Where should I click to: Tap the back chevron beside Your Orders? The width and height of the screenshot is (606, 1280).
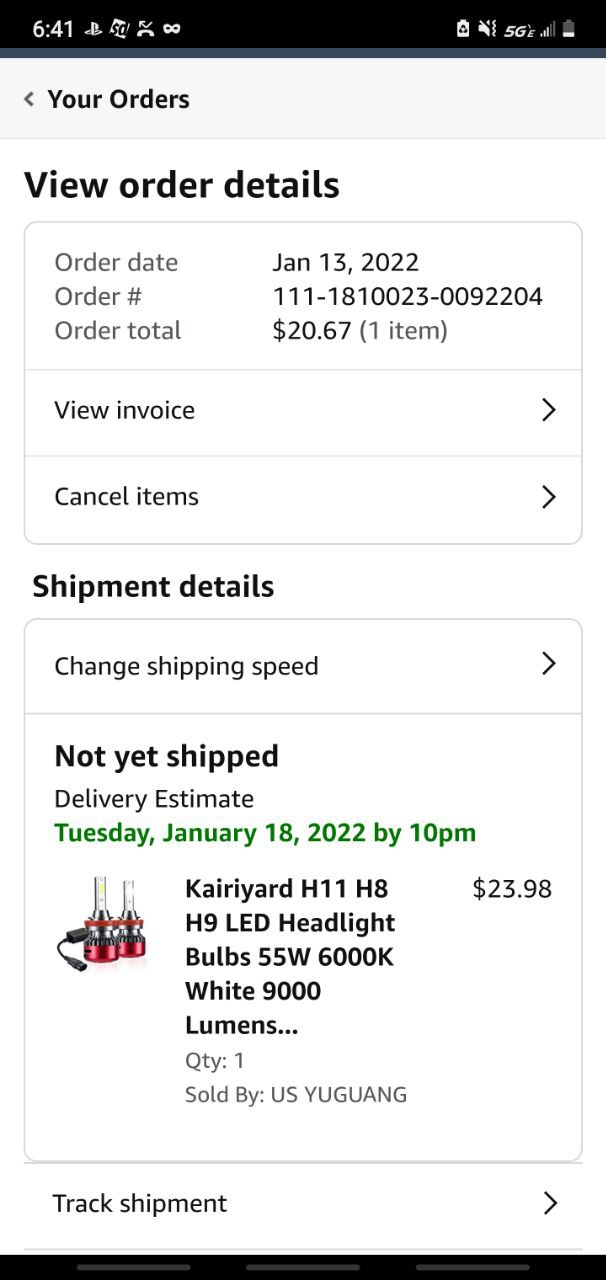click(x=29, y=99)
